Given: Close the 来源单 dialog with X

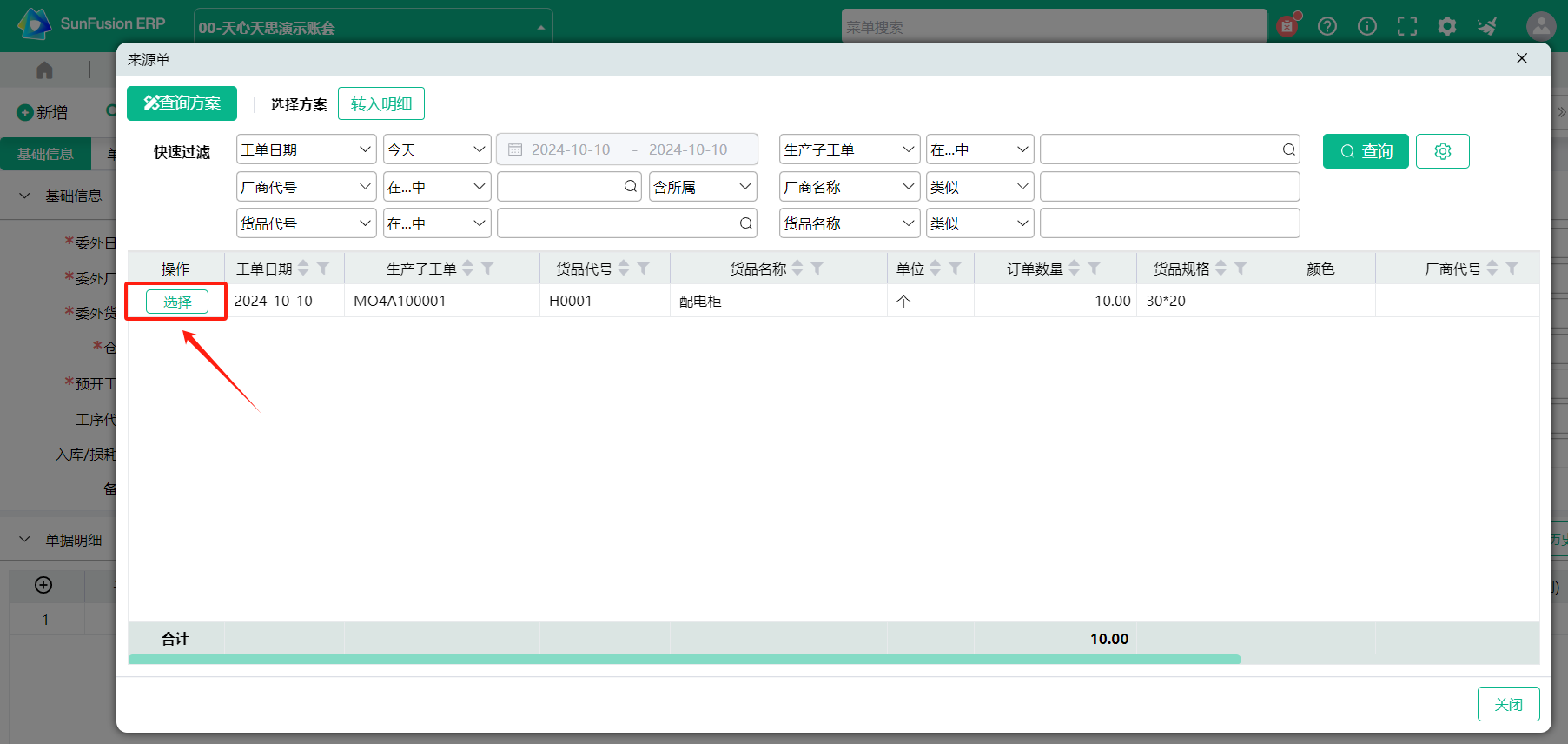Looking at the screenshot, I should (x=1522, y=58).
